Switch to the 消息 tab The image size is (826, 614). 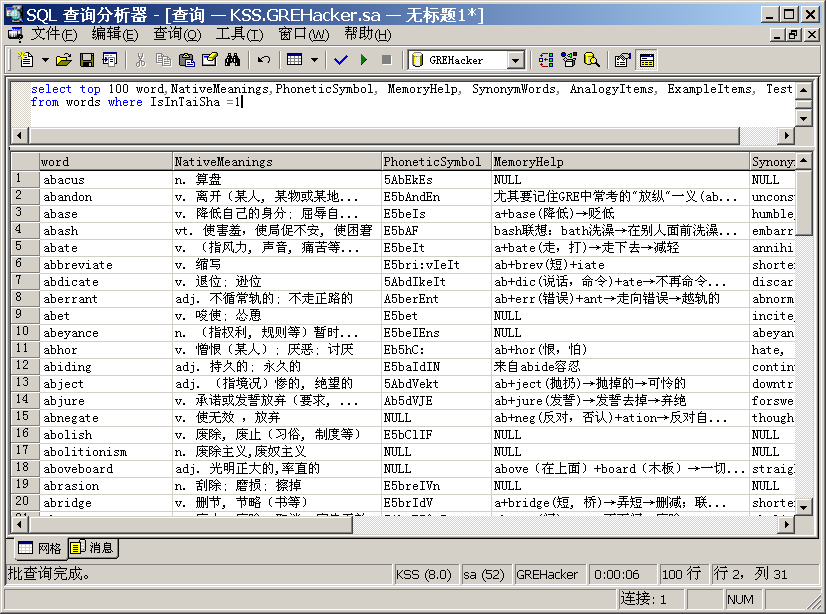(94, 548)
